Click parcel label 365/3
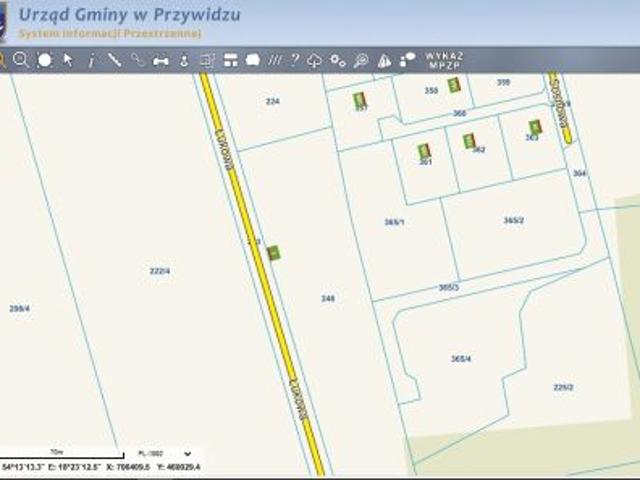640x480 pixels. (449, 288)
